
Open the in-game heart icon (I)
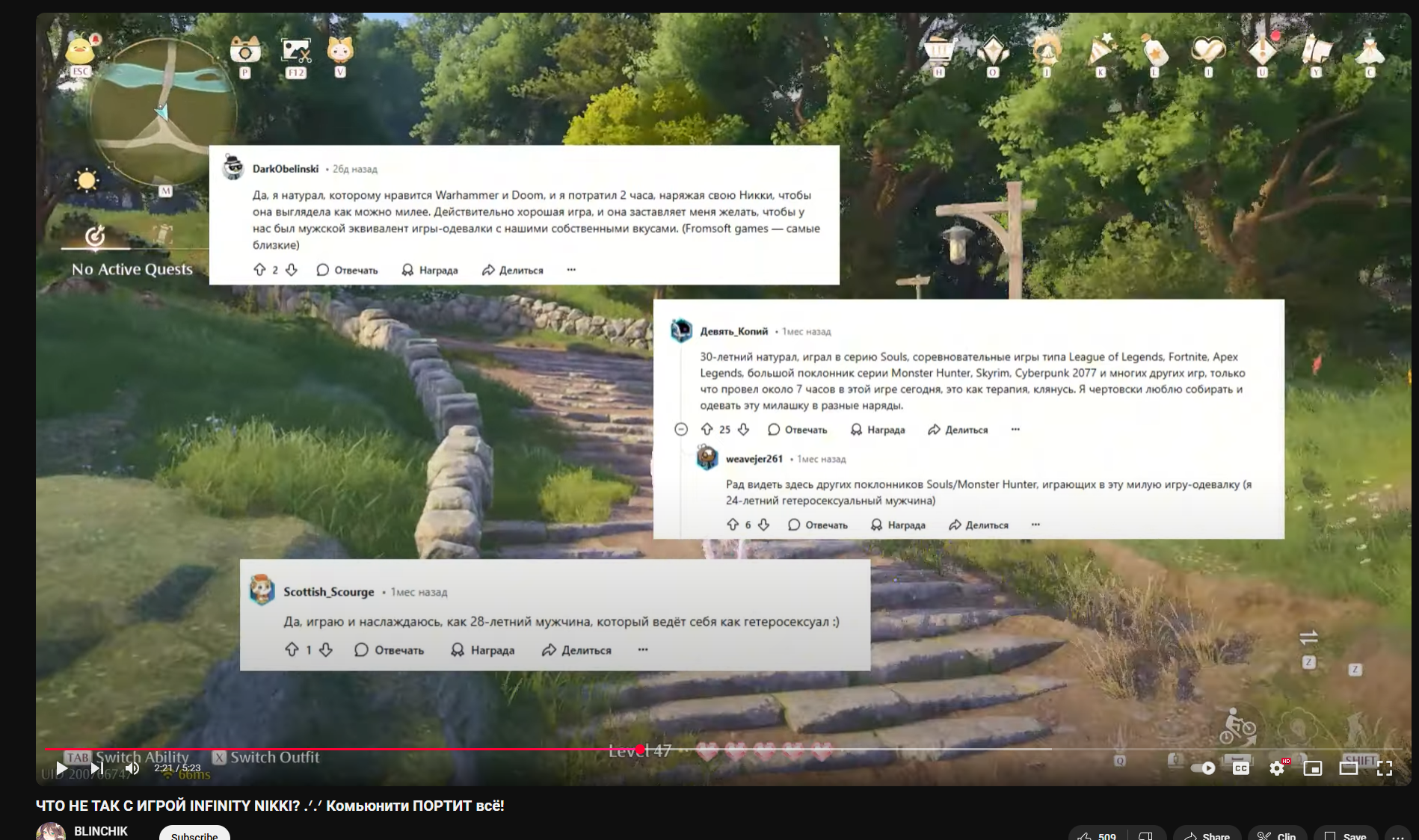[x=1208, y=51]
